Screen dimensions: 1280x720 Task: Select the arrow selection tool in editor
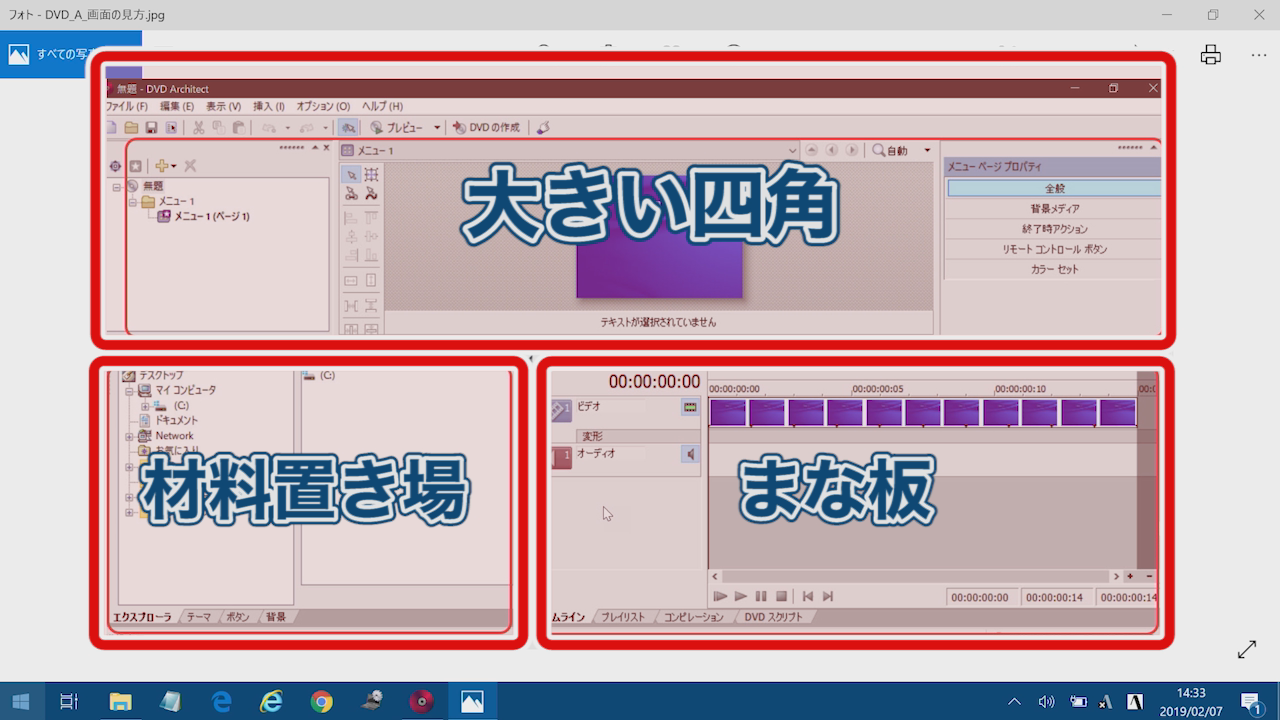pos(351,175)
